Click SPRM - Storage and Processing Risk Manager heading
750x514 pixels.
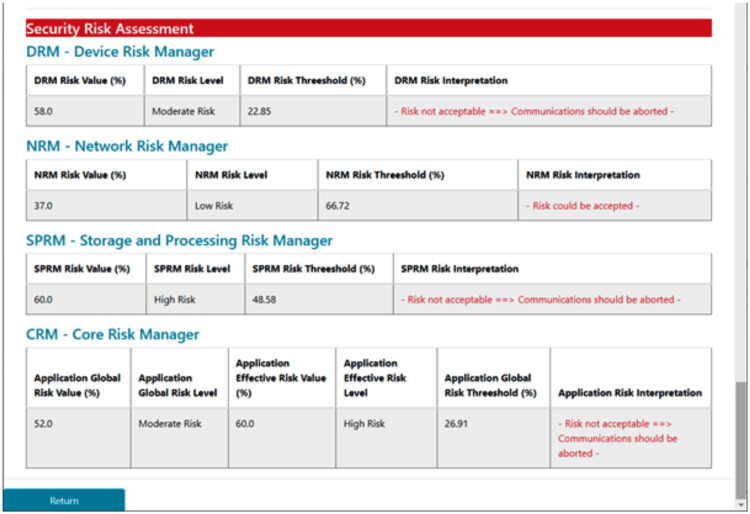(179, 240)
